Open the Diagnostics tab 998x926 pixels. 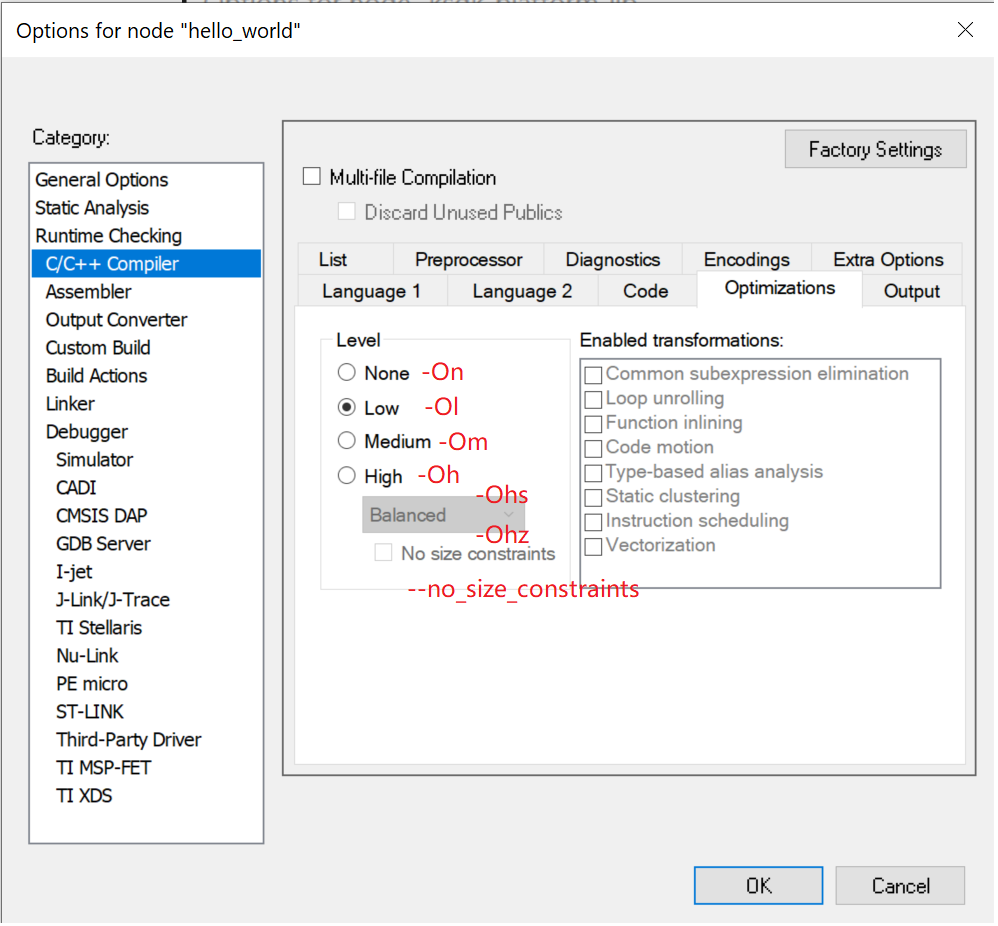point(612,260)
